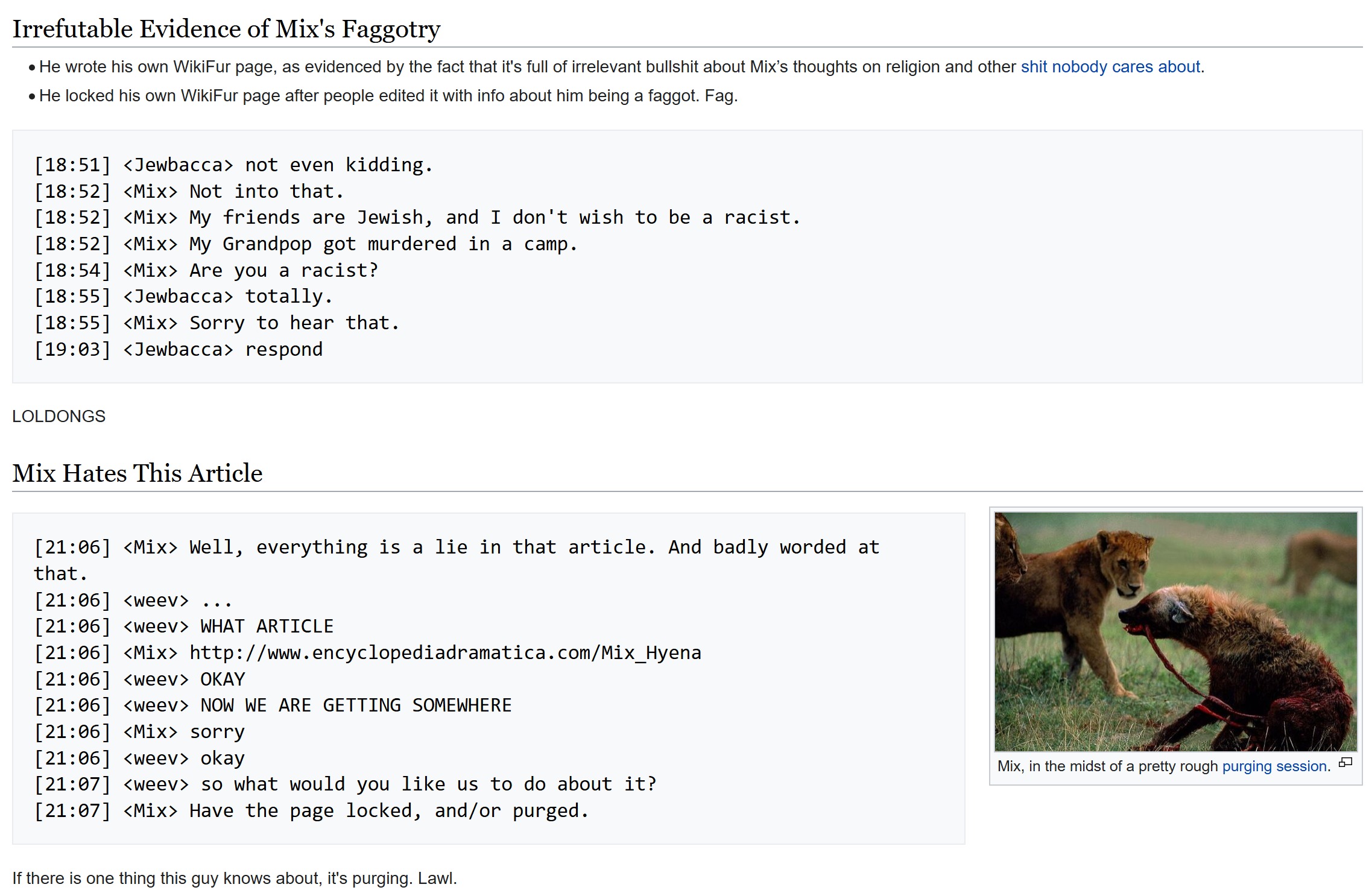
Task: Click the closing sentence ending in "Lawl."
Action: tap(235, 878)
